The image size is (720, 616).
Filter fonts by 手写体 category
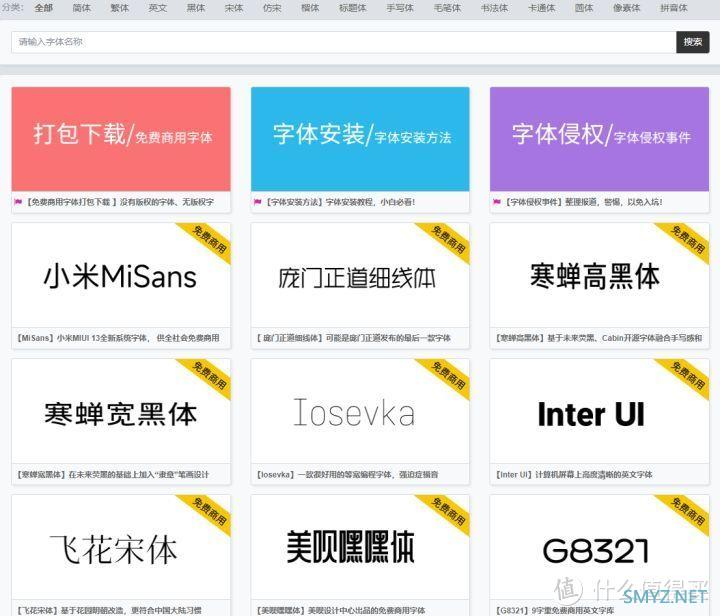[x=399, y=8]
